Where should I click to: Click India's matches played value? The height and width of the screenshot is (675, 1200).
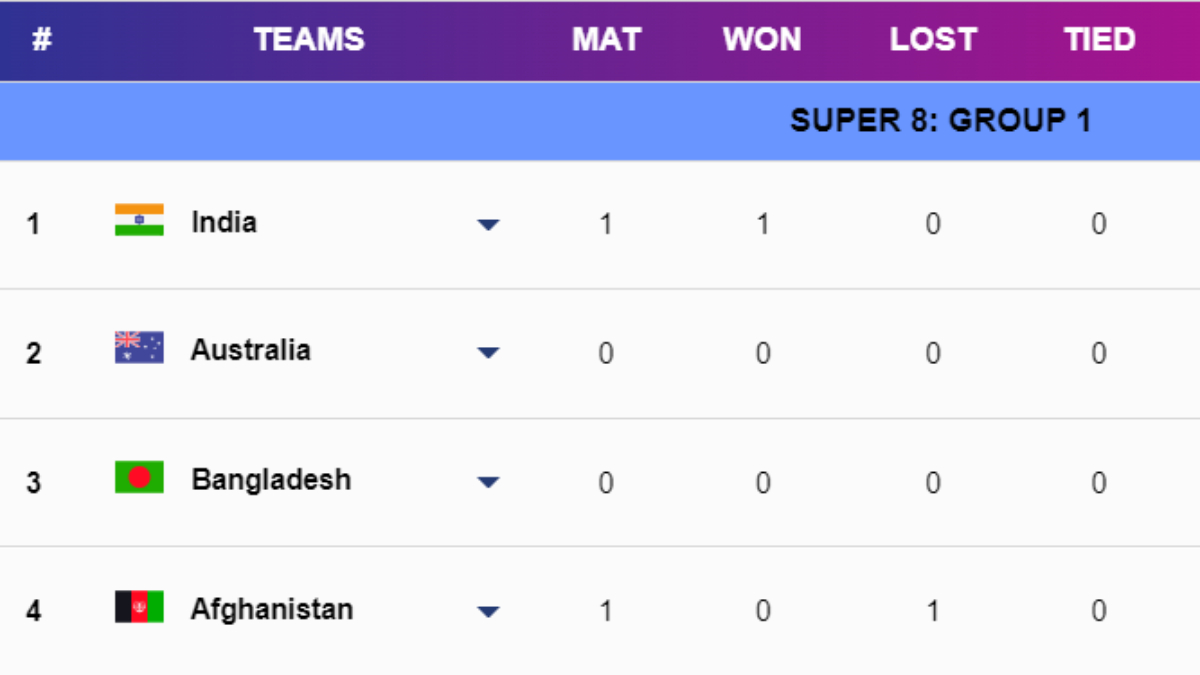[606, 224]
